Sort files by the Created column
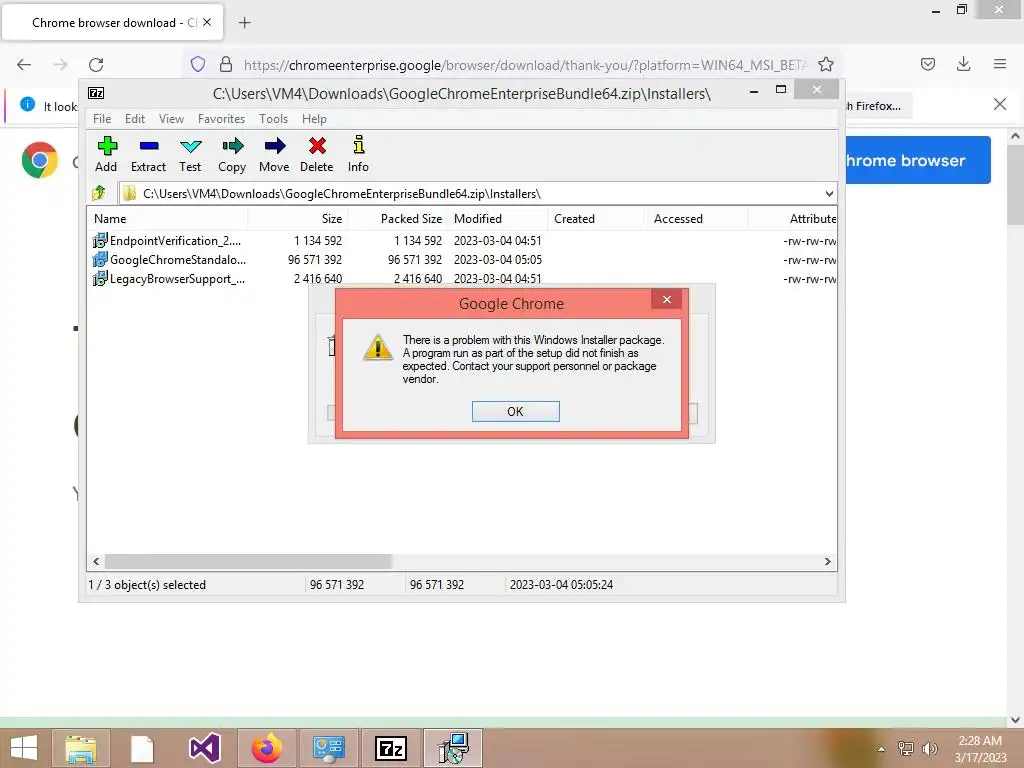This screenshot has width=1024, height=768. tap(597, 219)
